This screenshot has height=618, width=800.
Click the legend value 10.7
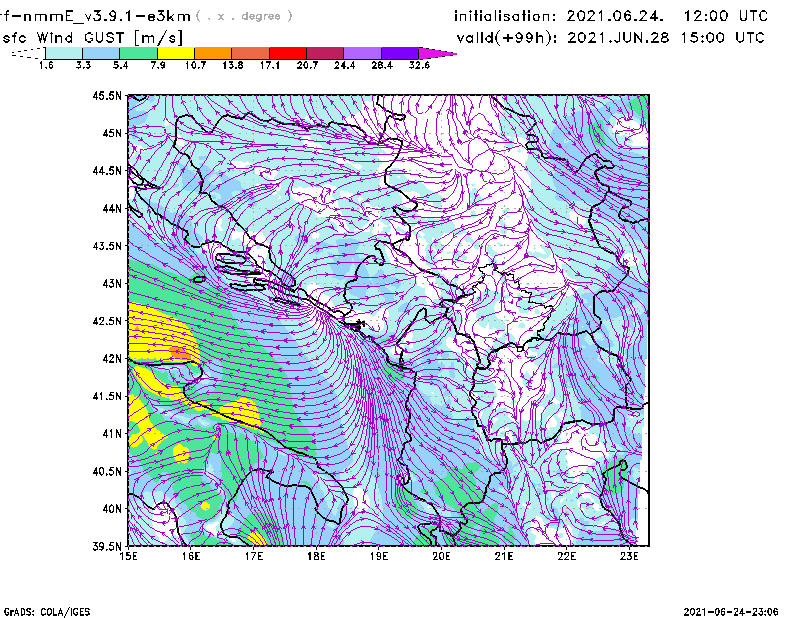[x=195, y=65]
